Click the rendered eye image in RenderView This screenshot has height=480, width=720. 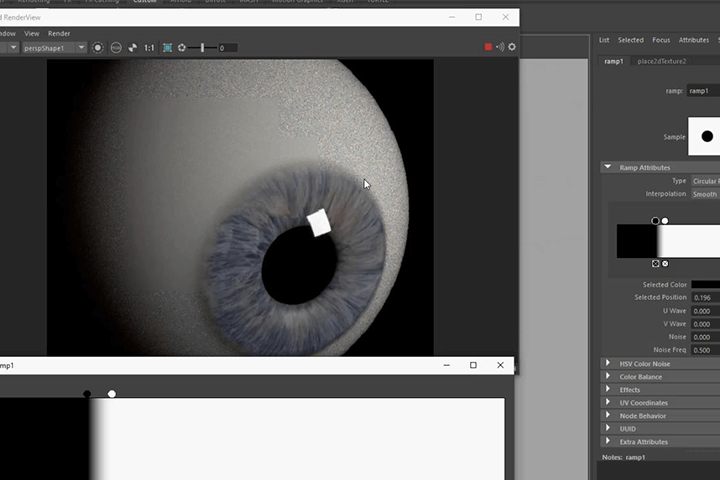[x=240, y=207]
